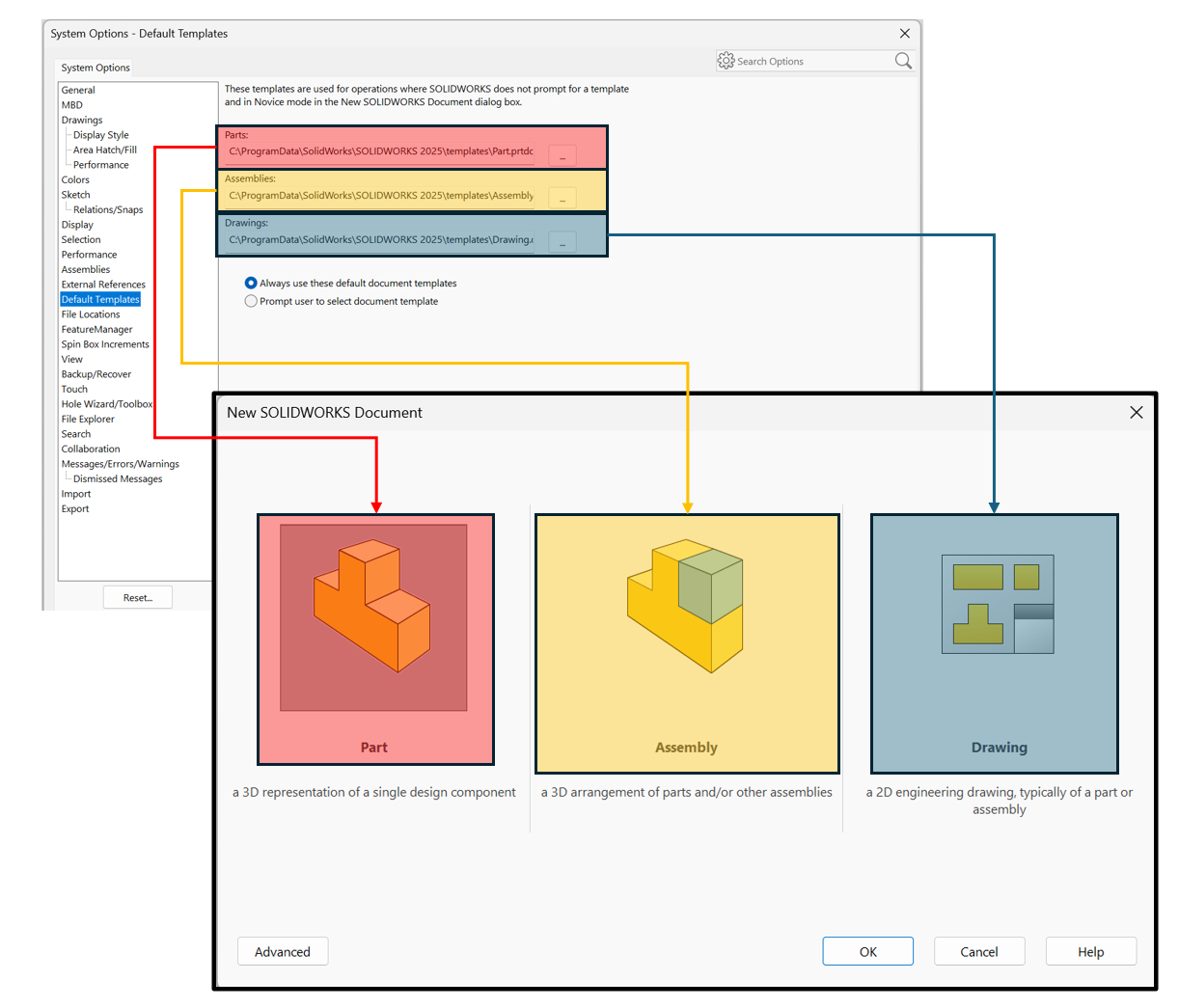This screenshot has width=1179, height=1008.
Task: Enable Always use these default document templates
Action: (x=251, y=284)
